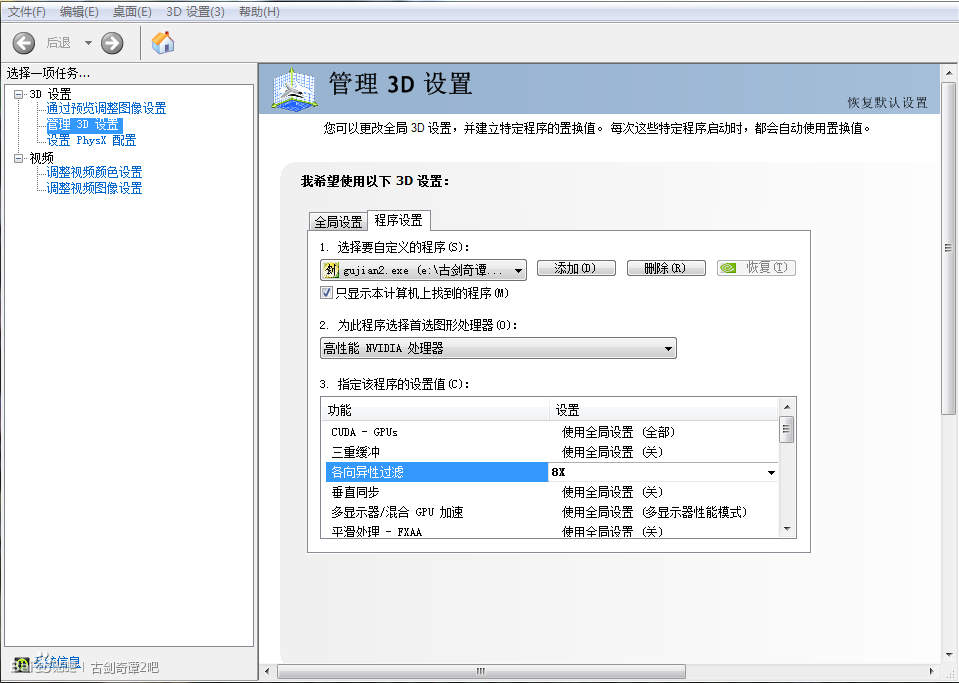Open 设置 PhysX 配置 in the tree
The width and height of the screenshot is (959, 683).
click(x=91, y=141)
